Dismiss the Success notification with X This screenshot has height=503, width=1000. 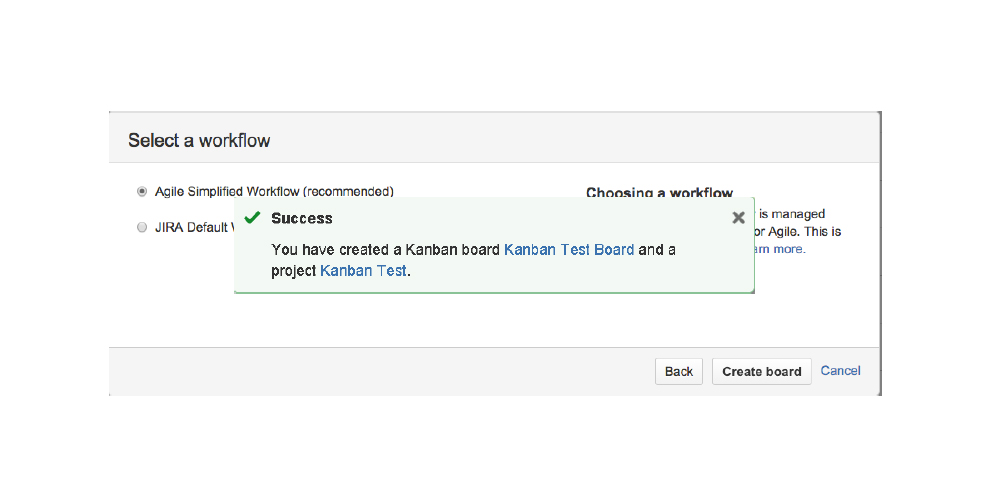pos(738,217)
